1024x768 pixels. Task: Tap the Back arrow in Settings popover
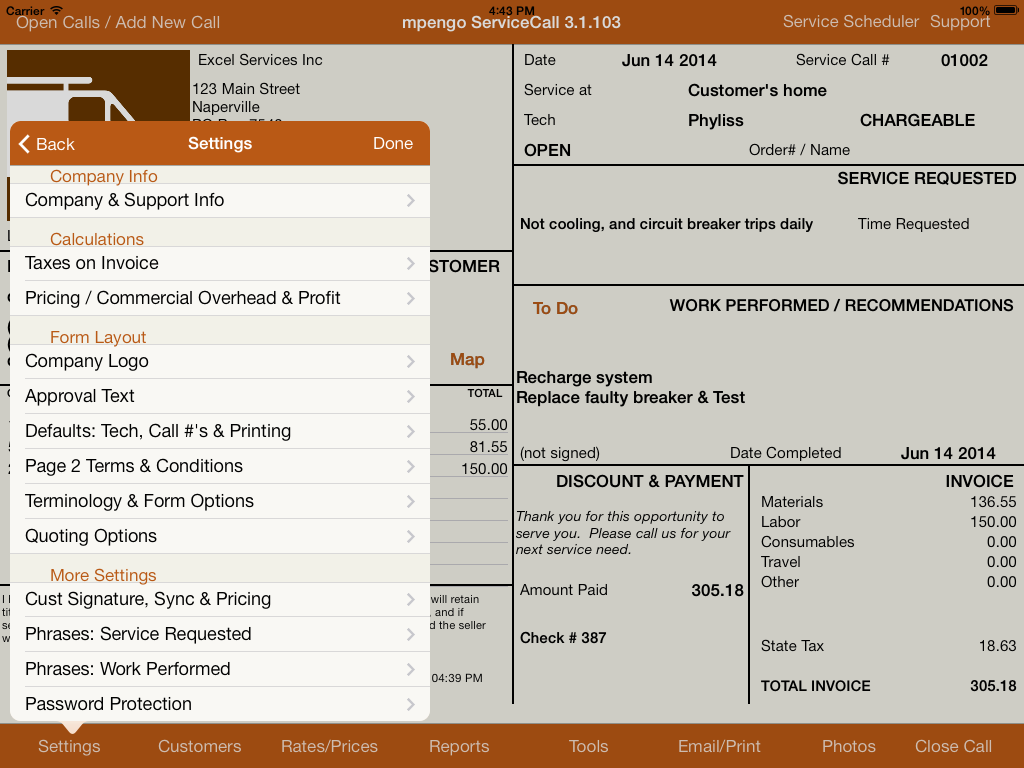click(x=46, y=144)
